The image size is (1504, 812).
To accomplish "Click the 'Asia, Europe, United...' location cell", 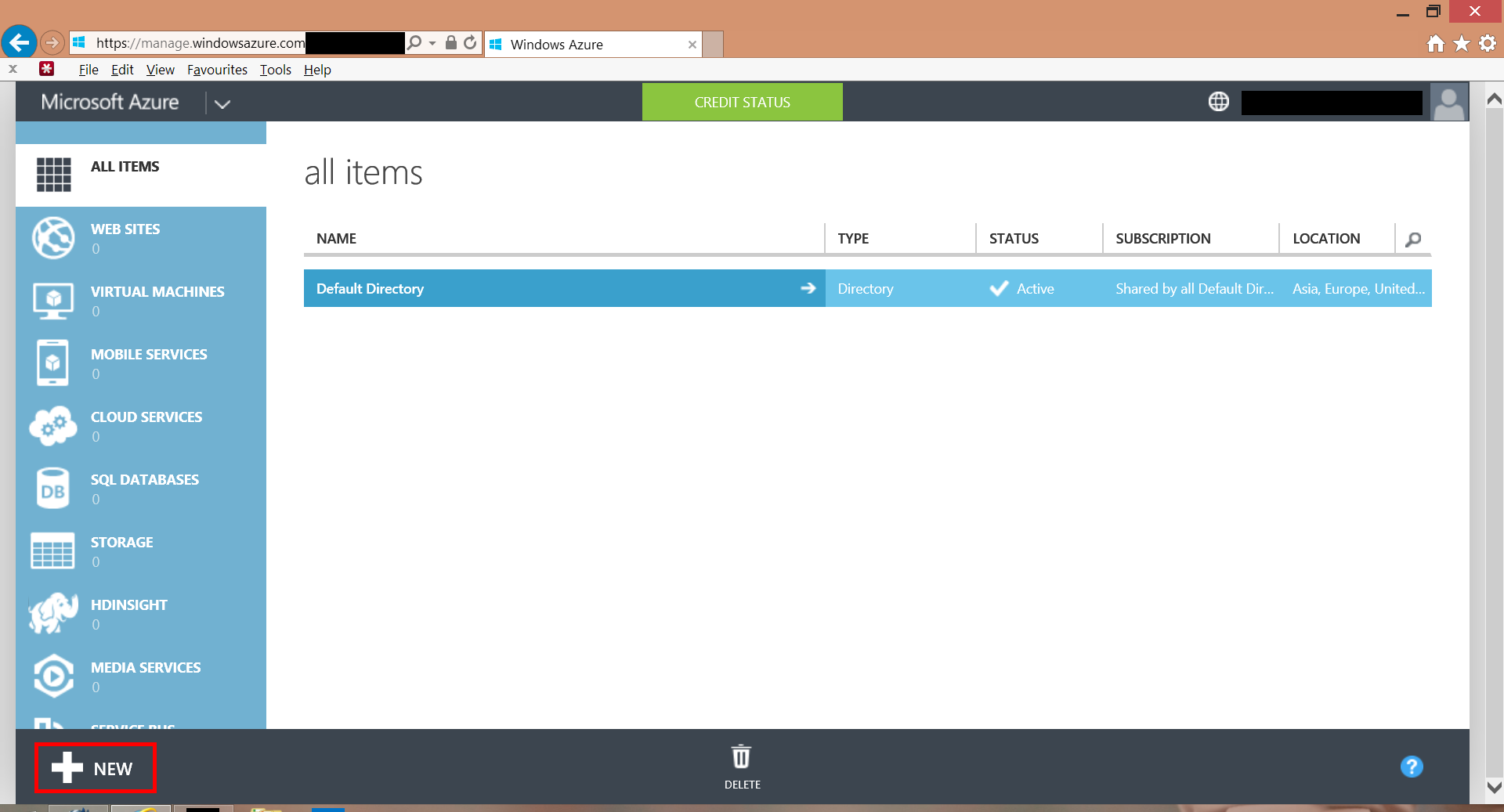I will point(1358,289).
